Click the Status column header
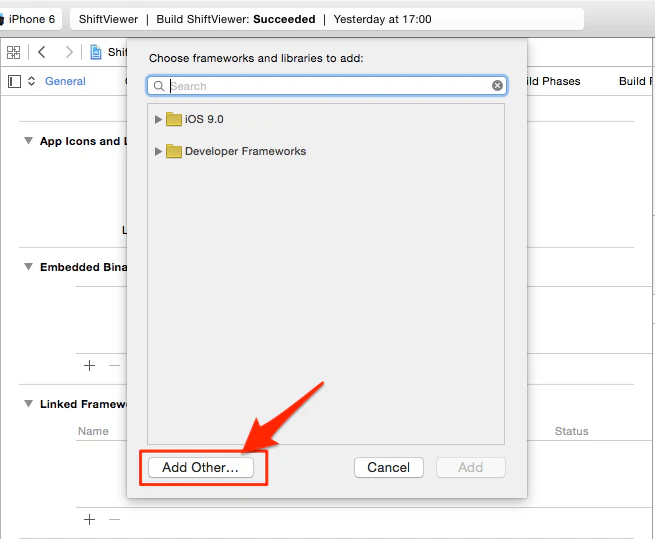 (571, 431)
